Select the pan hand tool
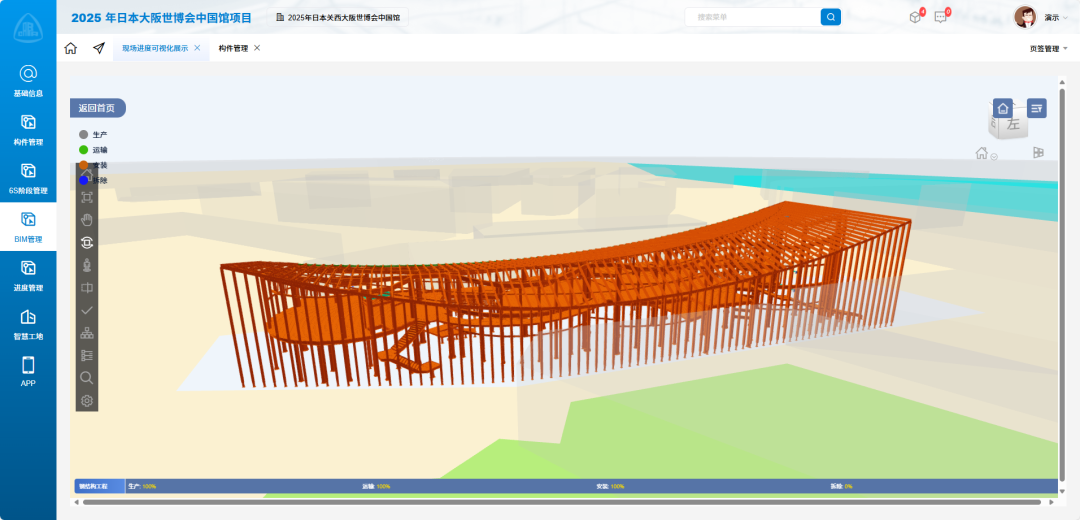The height and width of the screenshot is (520, 1080). click(x=87, y=220)
